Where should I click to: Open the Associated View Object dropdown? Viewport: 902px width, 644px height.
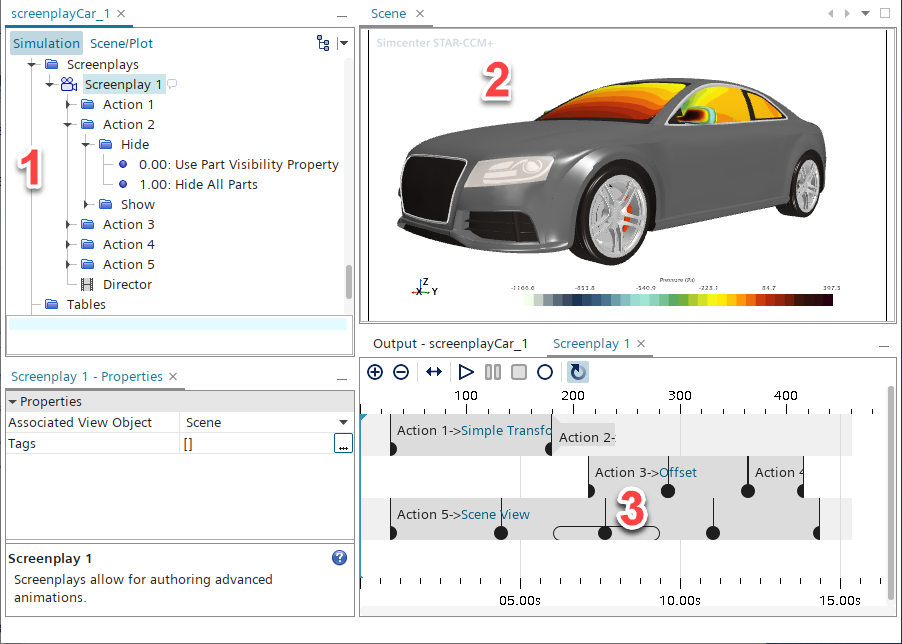click(343, 423)
